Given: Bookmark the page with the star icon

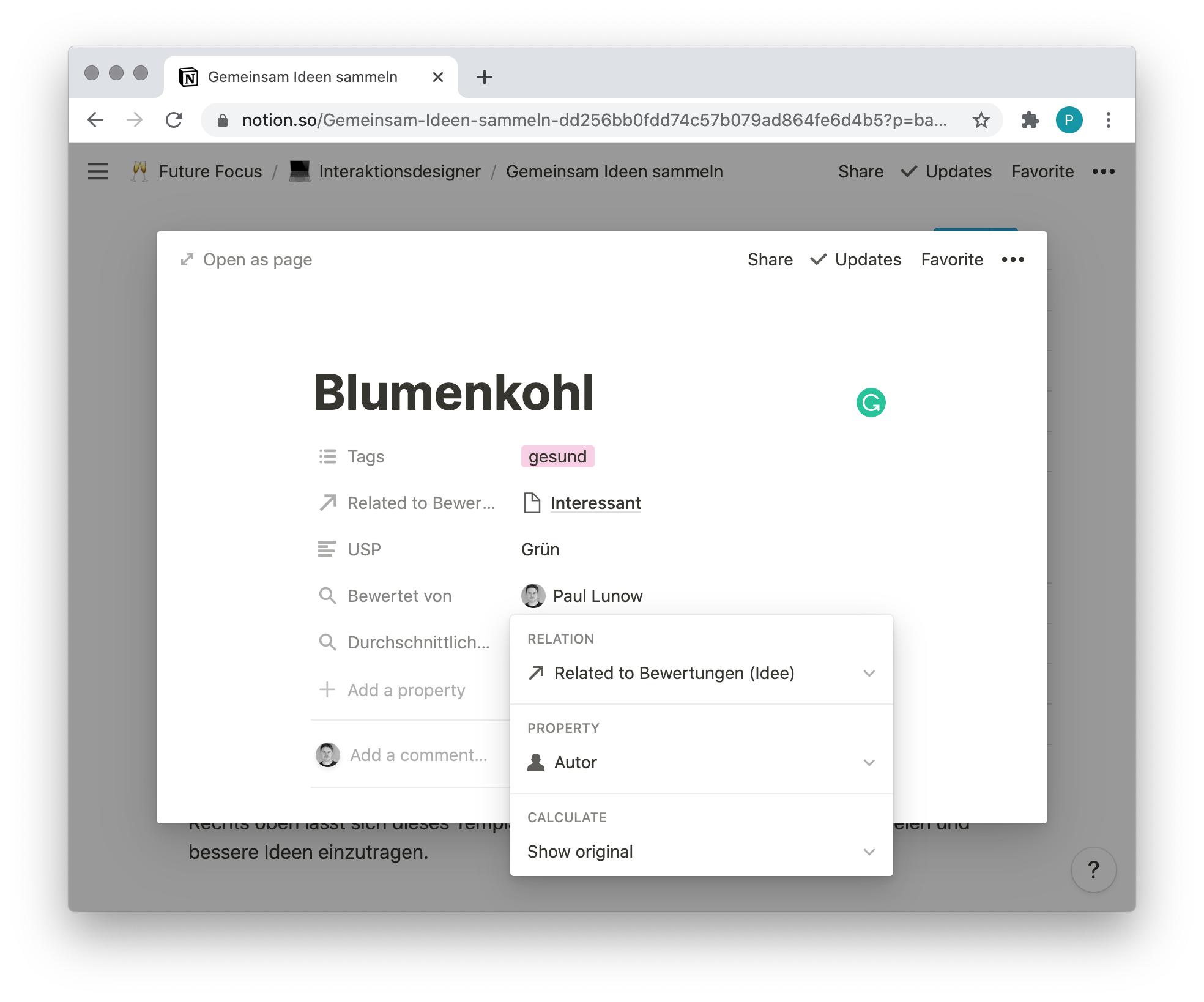Looking at the screenshot, I should pos(981,120).
